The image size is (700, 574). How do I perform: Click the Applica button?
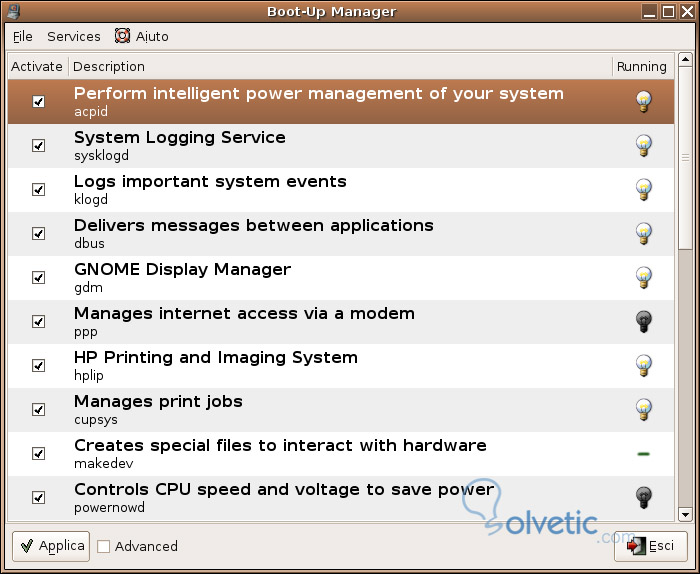click(x=51, y=546)
